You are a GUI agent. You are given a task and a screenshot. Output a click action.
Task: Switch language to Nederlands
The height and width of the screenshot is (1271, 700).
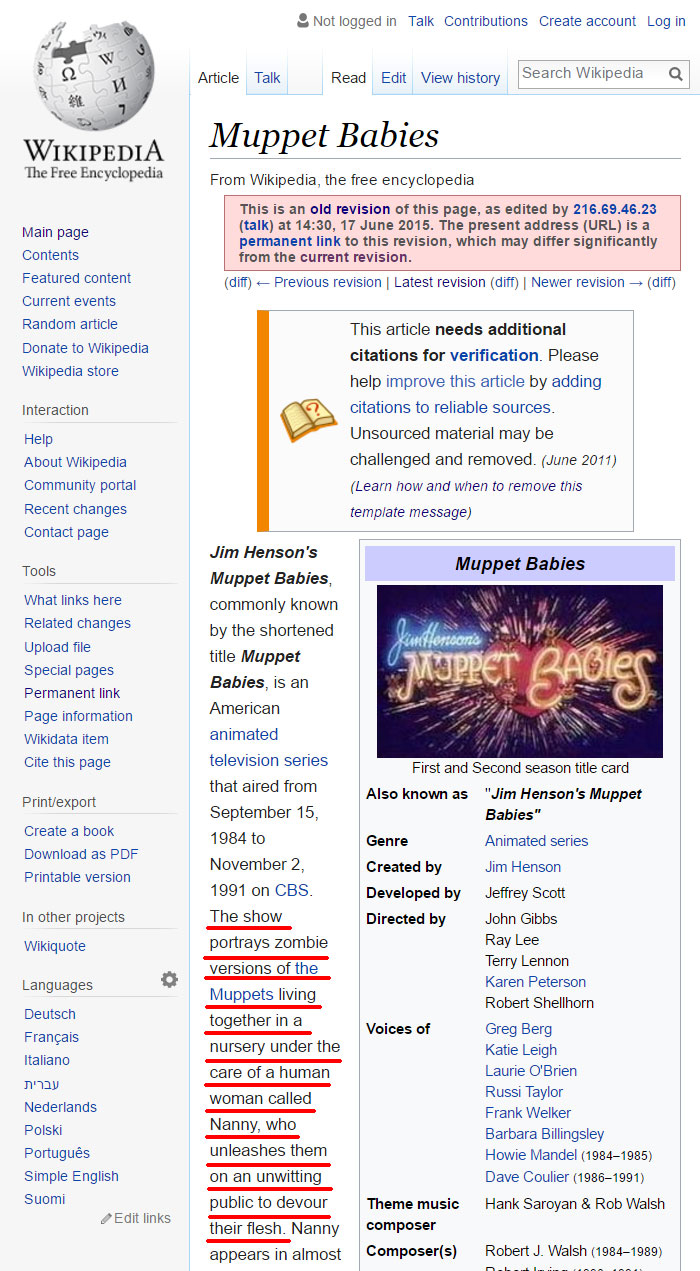[60, 1107]
